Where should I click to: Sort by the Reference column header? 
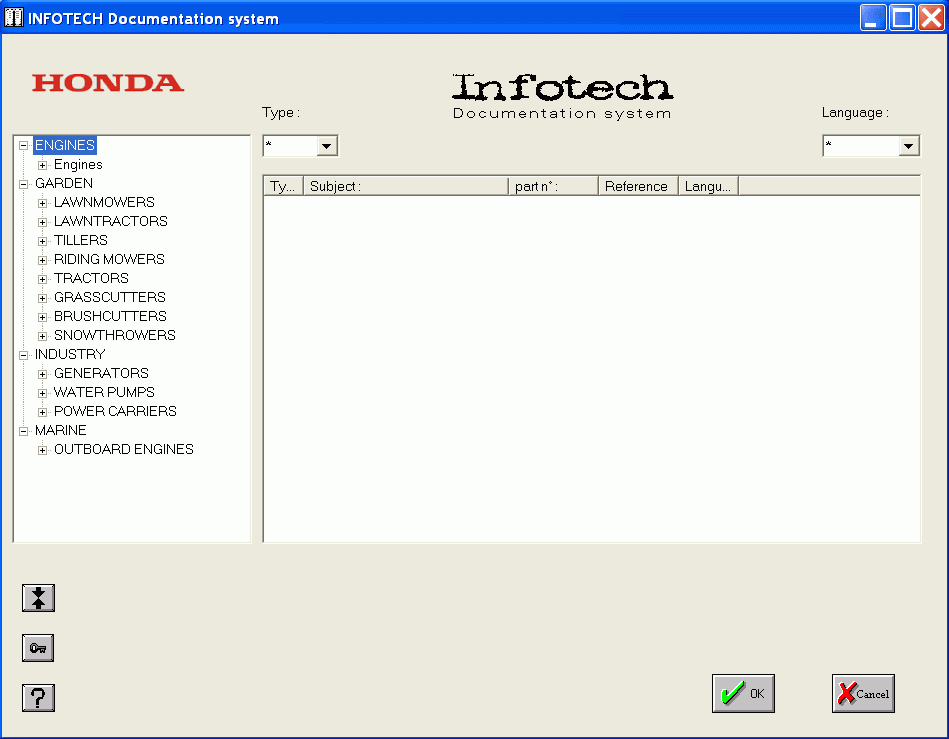coord(638,186)
